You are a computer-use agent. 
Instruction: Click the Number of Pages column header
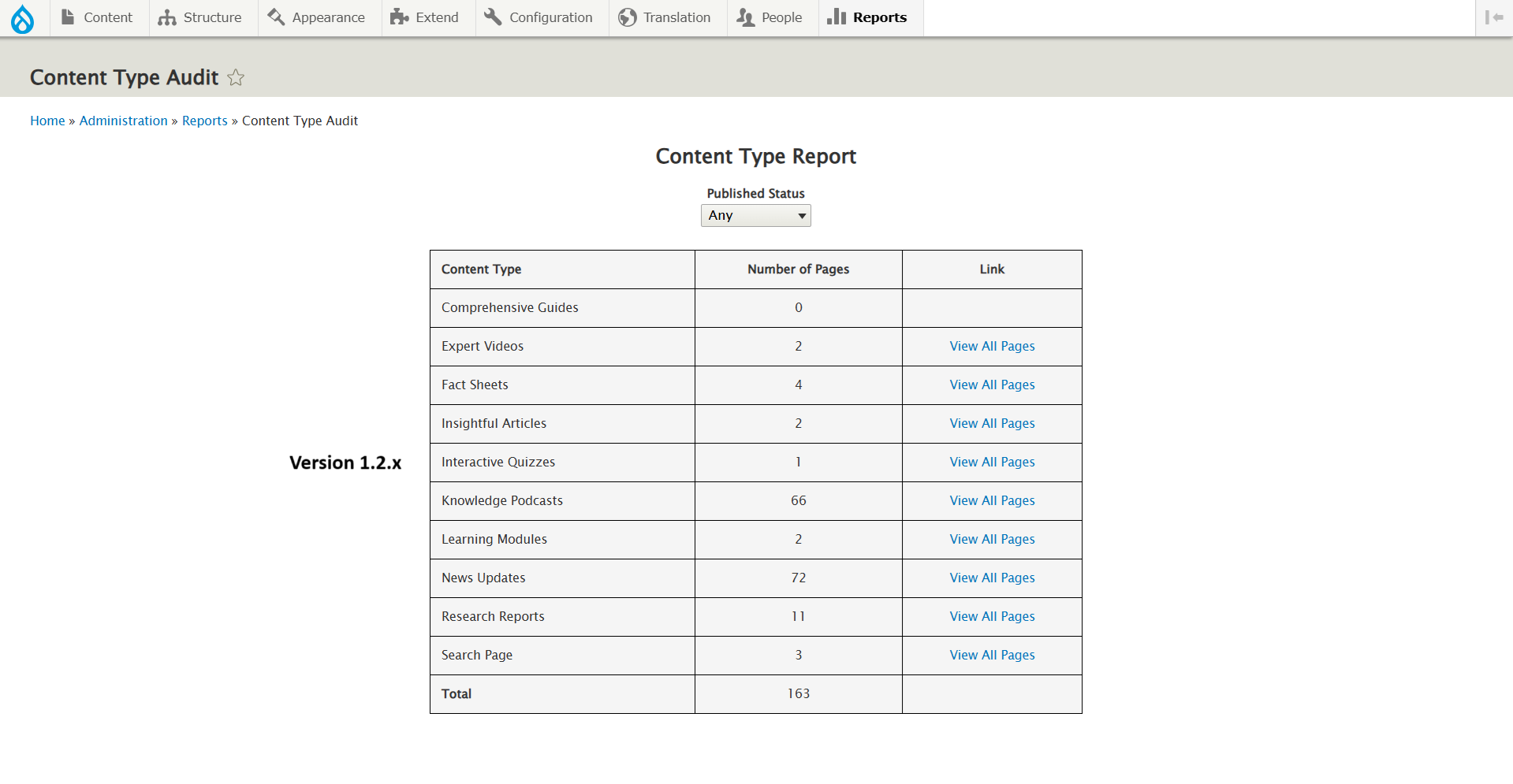point(798,269)
